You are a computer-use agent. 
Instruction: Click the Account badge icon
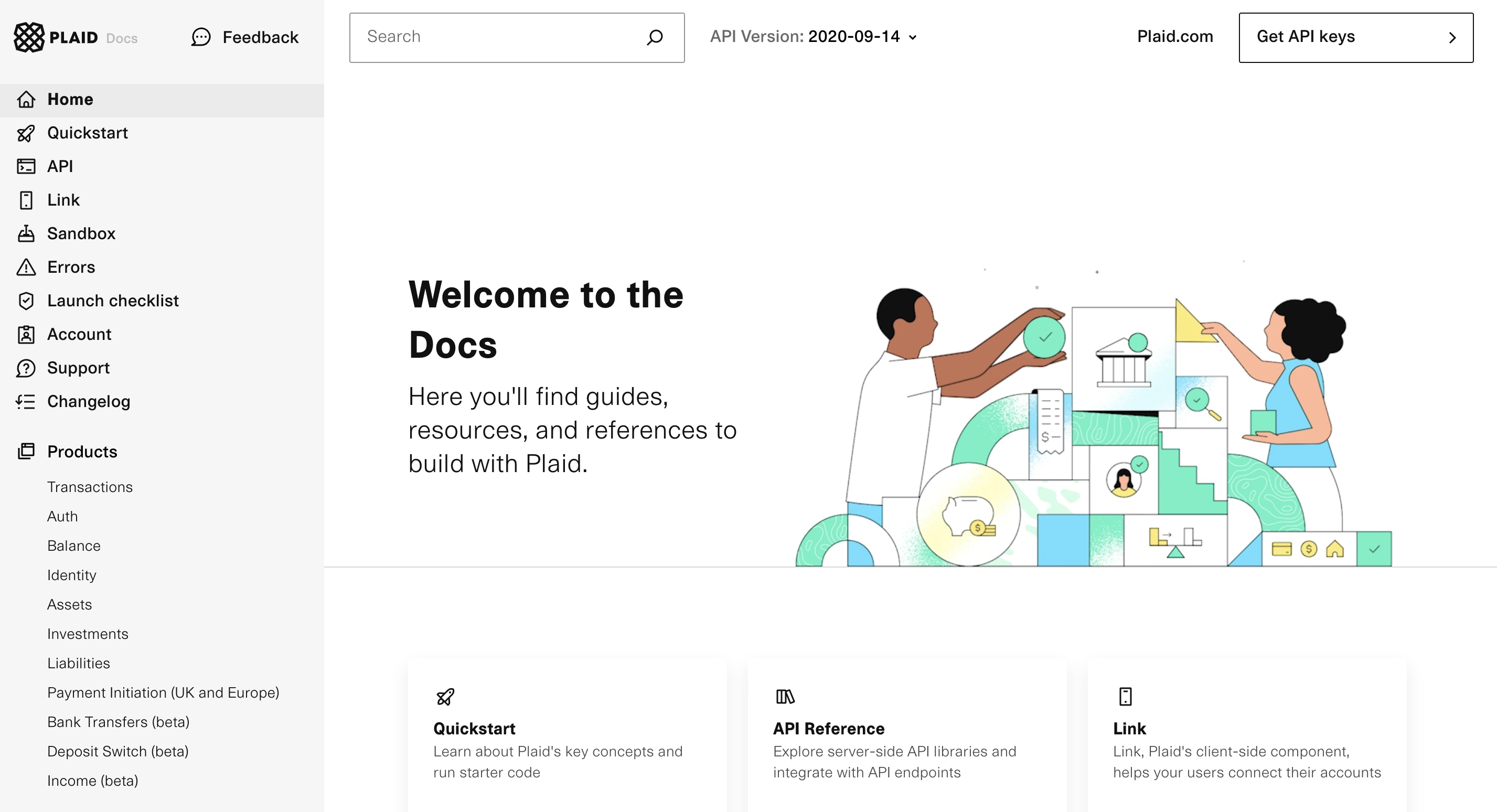pyautogui.click(x=26, y=335)
